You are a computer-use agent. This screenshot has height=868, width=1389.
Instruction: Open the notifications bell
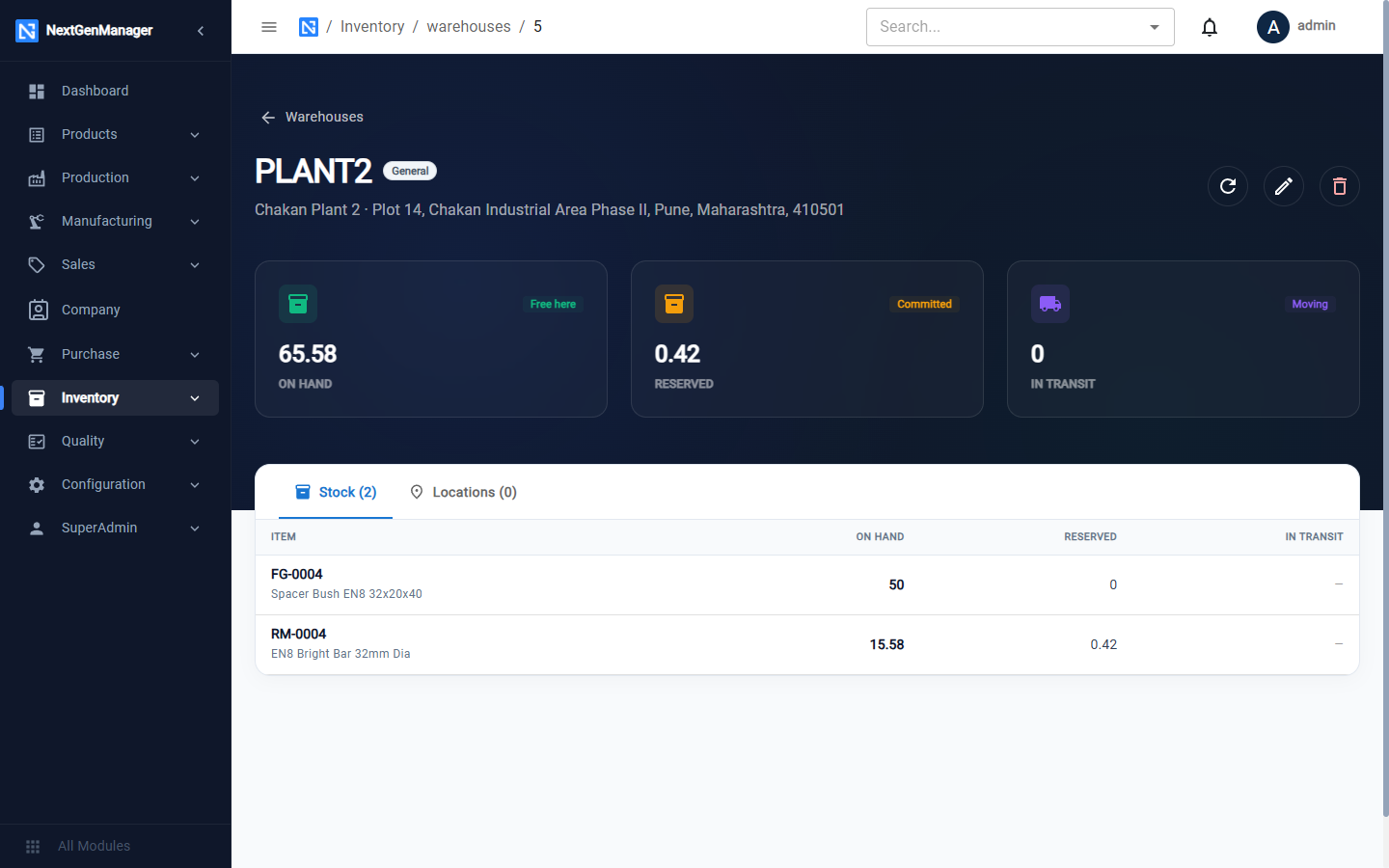tap(1210, 27)
